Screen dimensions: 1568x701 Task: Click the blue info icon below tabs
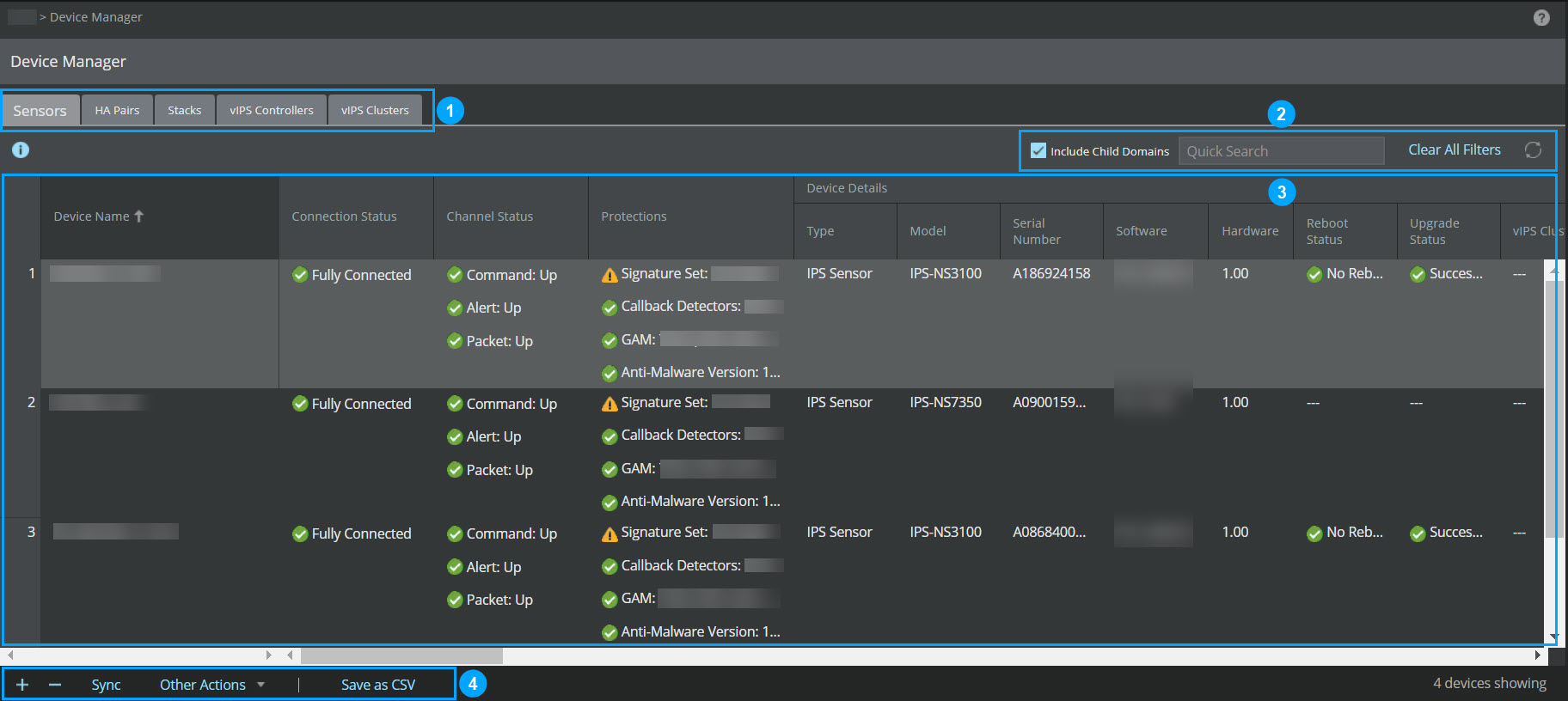coord(21,150)
